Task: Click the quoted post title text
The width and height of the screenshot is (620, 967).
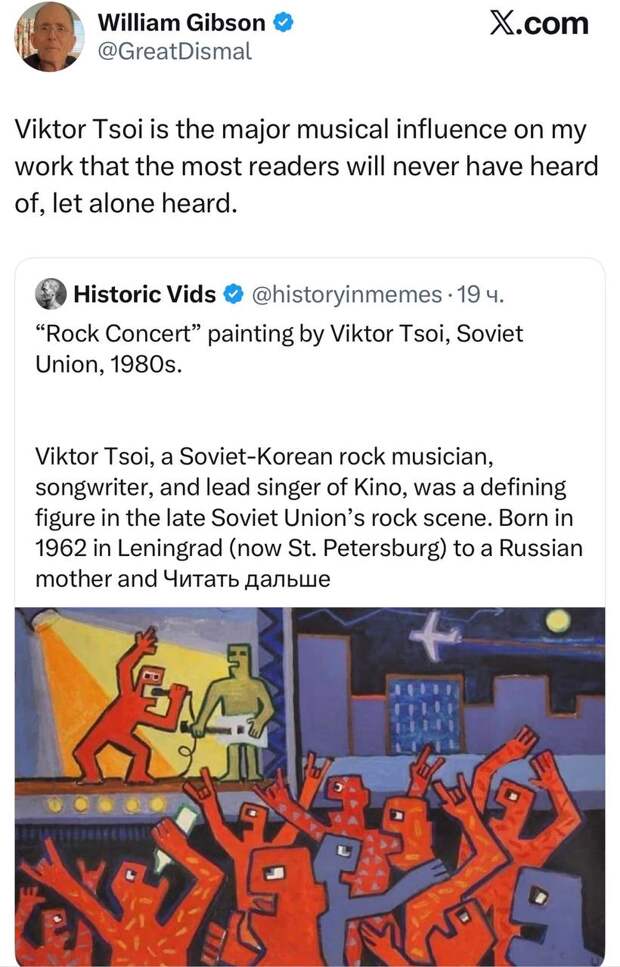Action: 279,348
